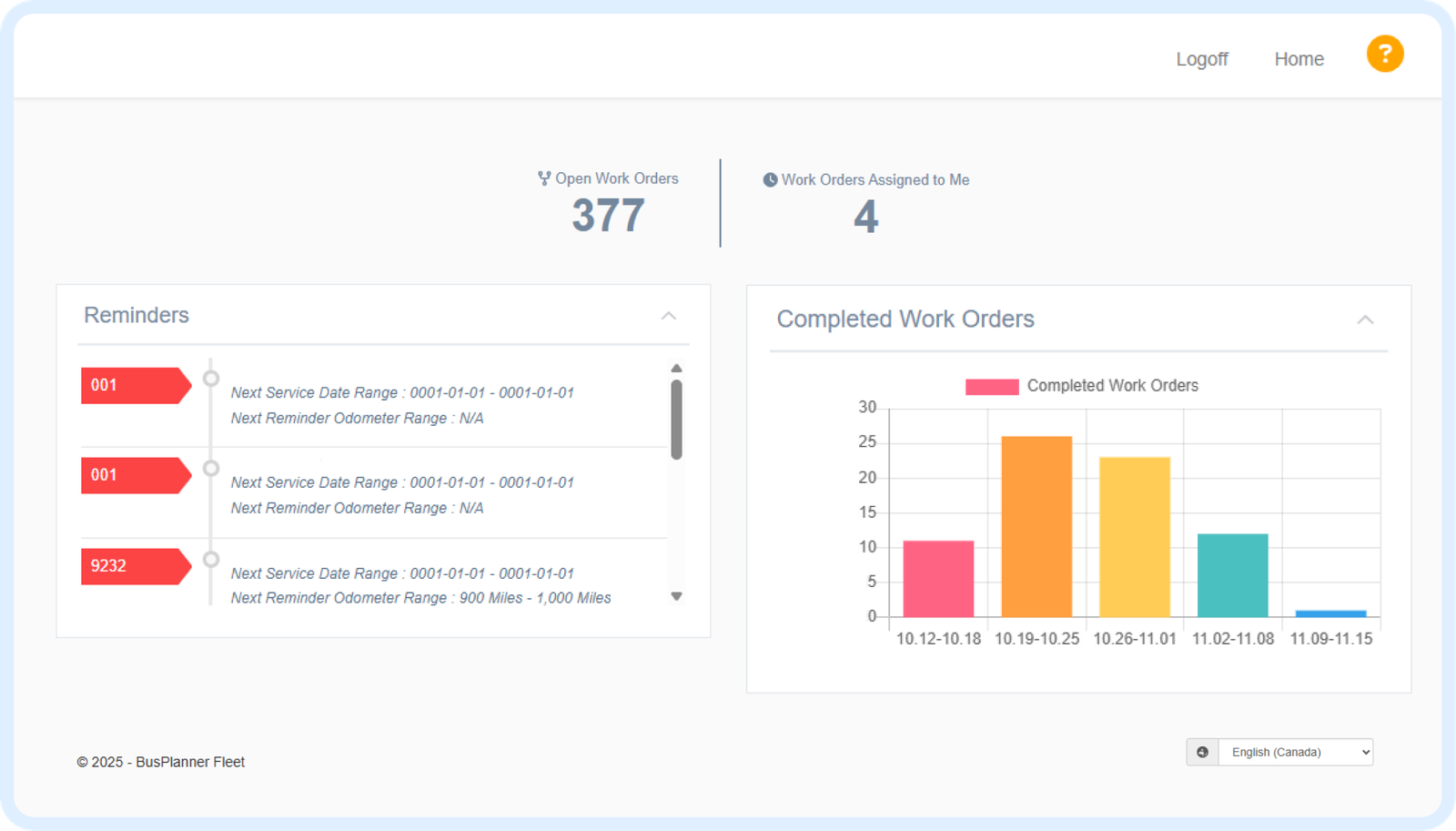Viewport: 1456px width, 831px height.
Task: Open help via the orange question mark
Action: click(x=1384, y=54)
